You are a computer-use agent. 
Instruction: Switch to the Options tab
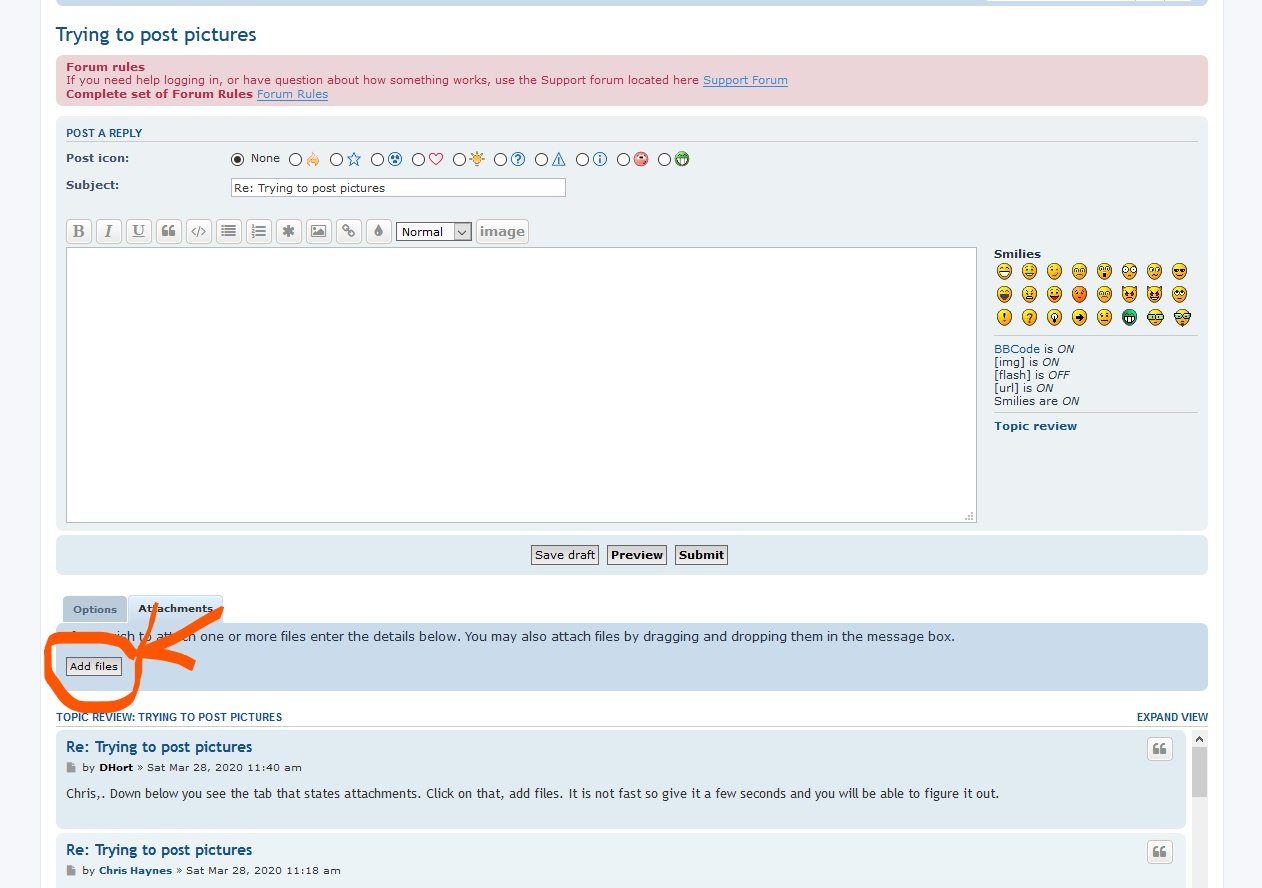point(95,609)
